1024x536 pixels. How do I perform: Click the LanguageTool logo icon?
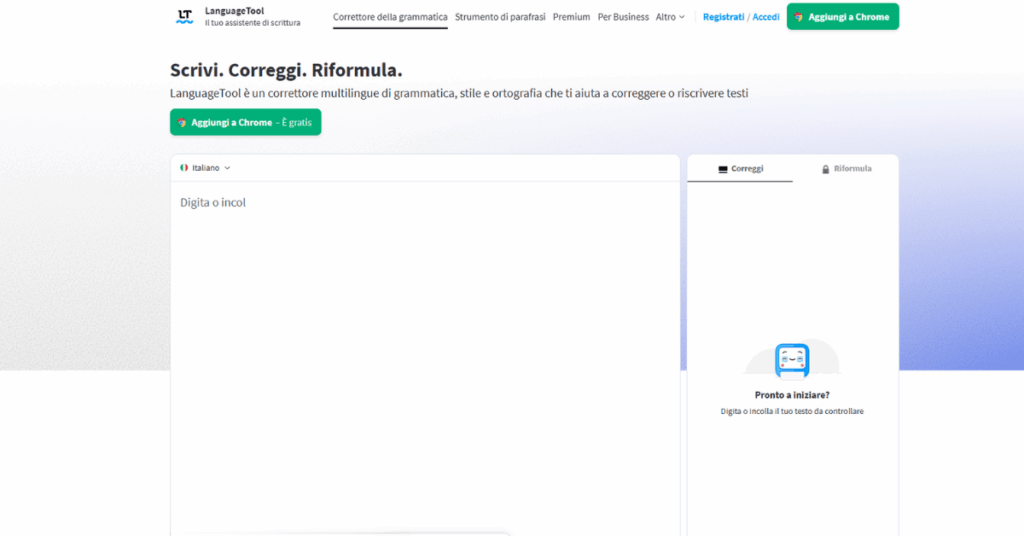point(184,16)
